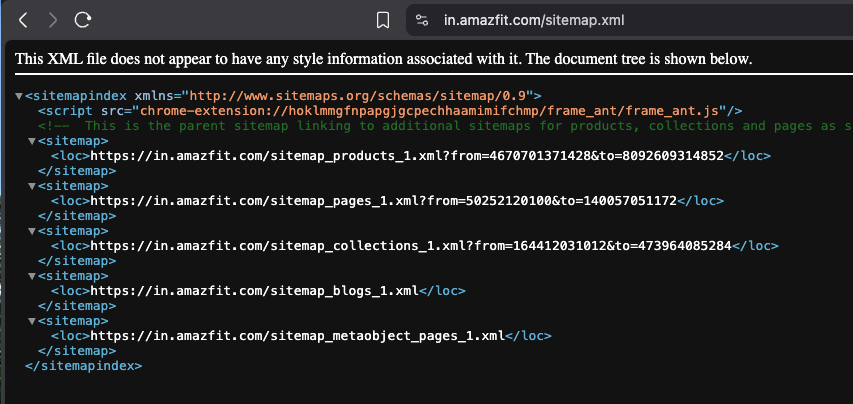This screenshot has width=853, height=404.
Task: Collapse the sitemapindex root node
Action: [19, 96]
